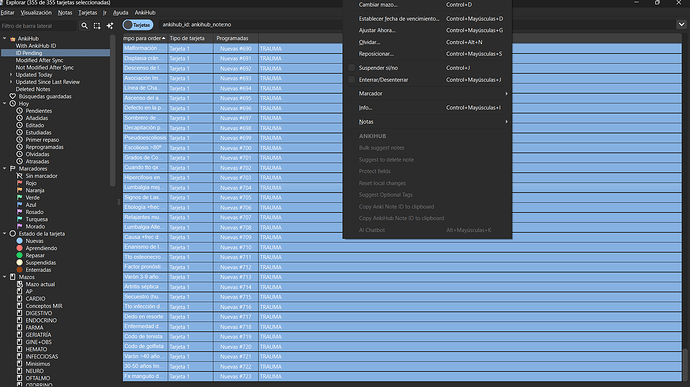The image size is (690, 387).
Task: Collapse the Estado de la tarjeta section
Action: tap(4, 233)
